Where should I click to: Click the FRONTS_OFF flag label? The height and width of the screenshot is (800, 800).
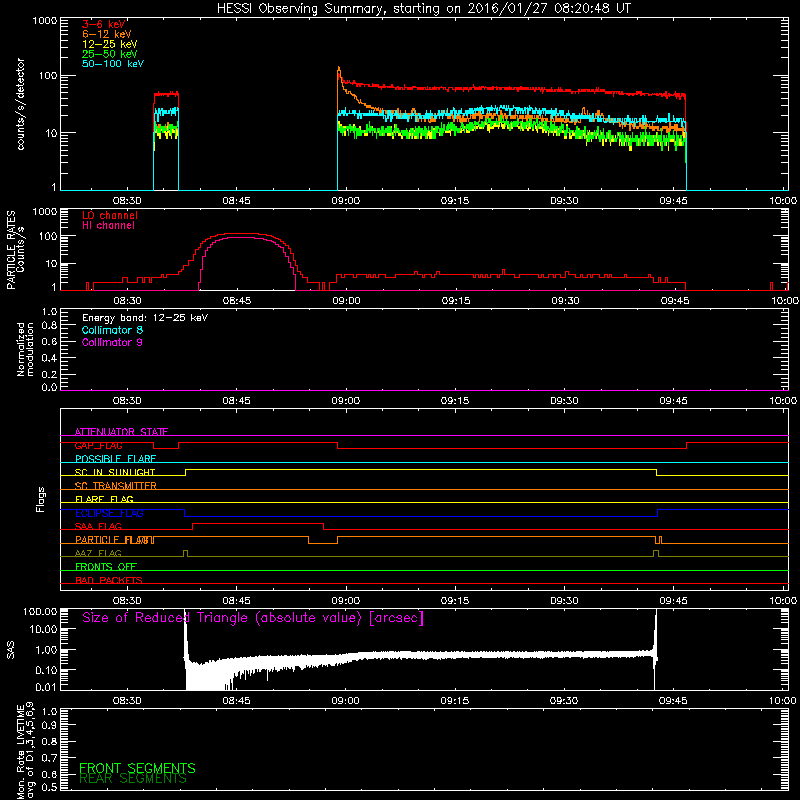click(106, 567)
